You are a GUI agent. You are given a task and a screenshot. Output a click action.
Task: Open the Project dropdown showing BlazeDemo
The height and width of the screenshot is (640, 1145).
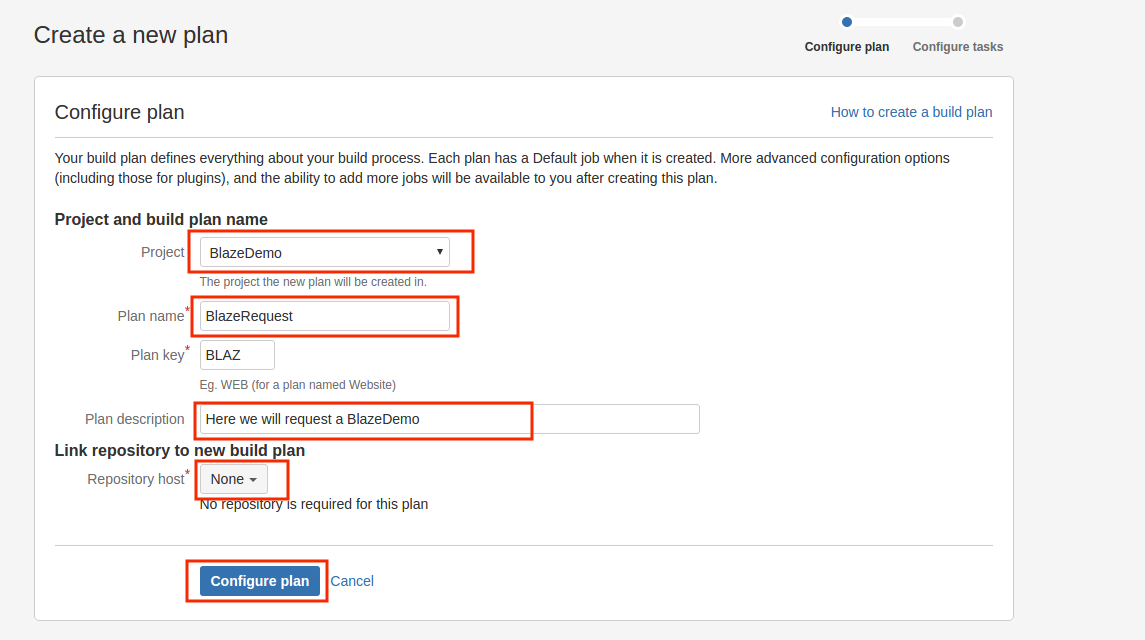[x=325, y=252]
